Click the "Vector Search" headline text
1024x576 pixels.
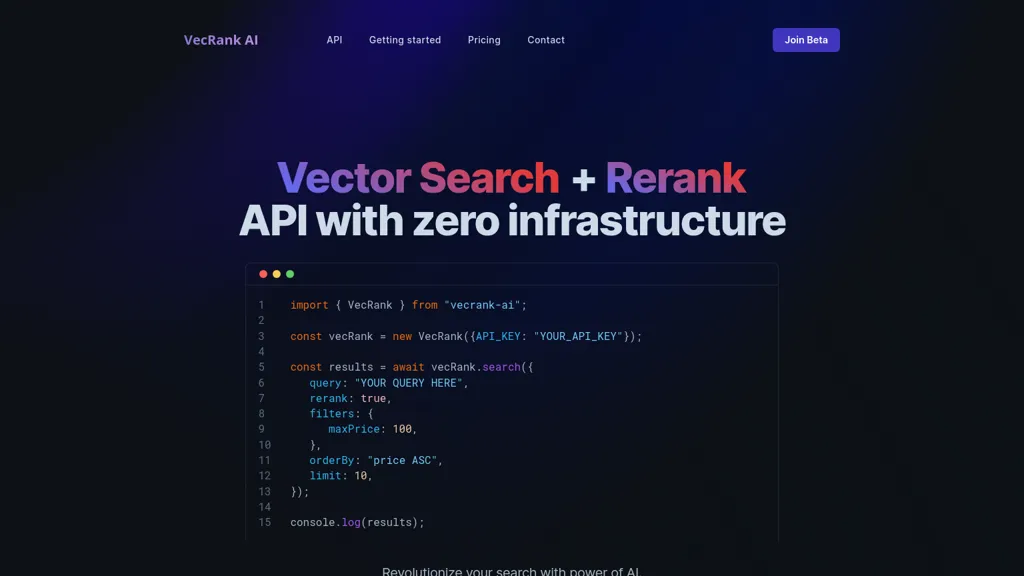coord(418,178)
